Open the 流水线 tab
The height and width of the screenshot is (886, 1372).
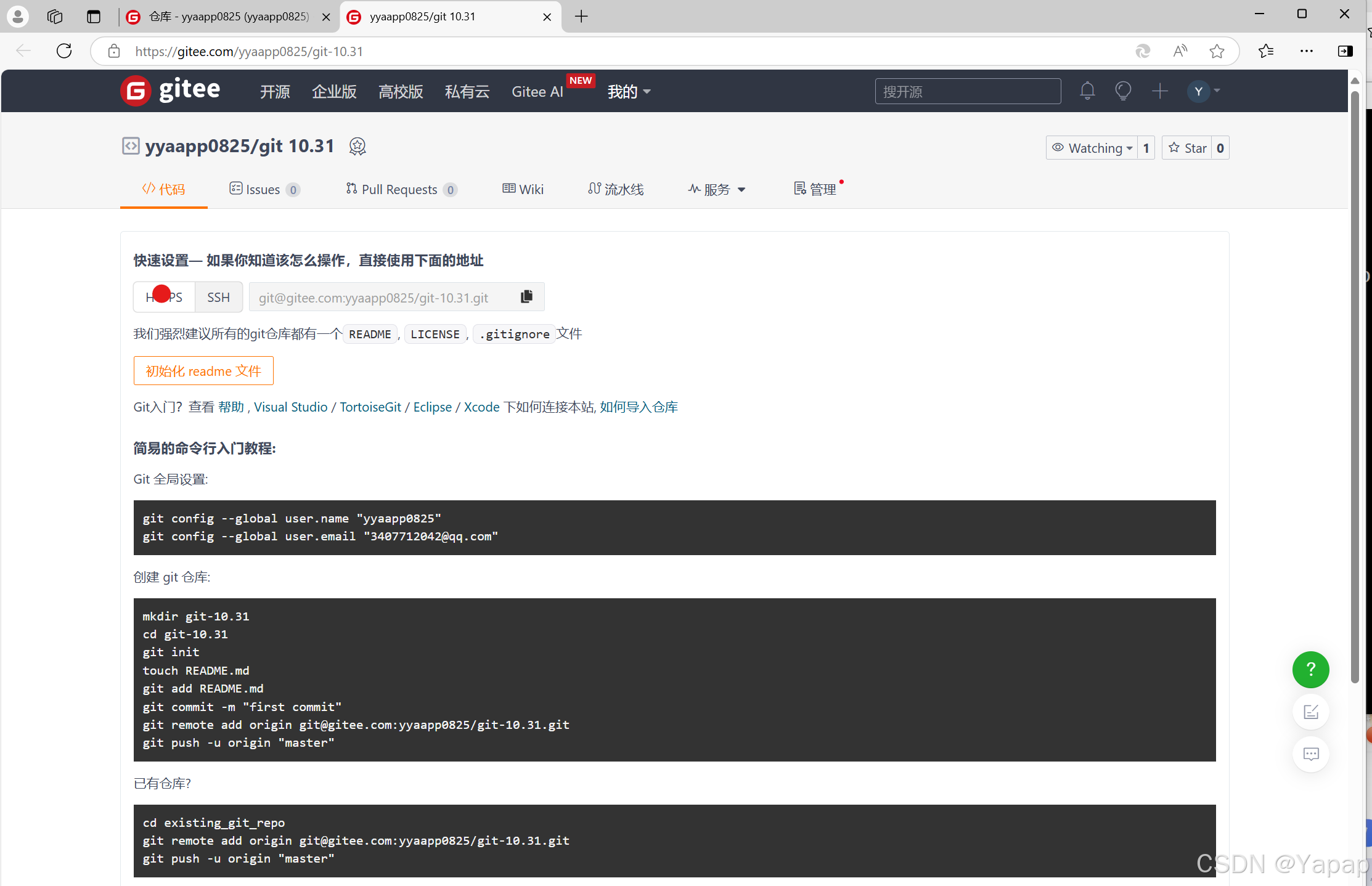click(x=616, y=189)
